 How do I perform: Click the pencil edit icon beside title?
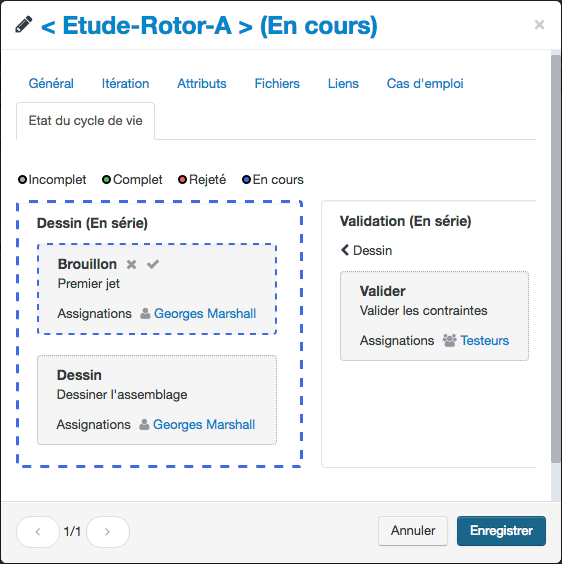pos(24,24)
